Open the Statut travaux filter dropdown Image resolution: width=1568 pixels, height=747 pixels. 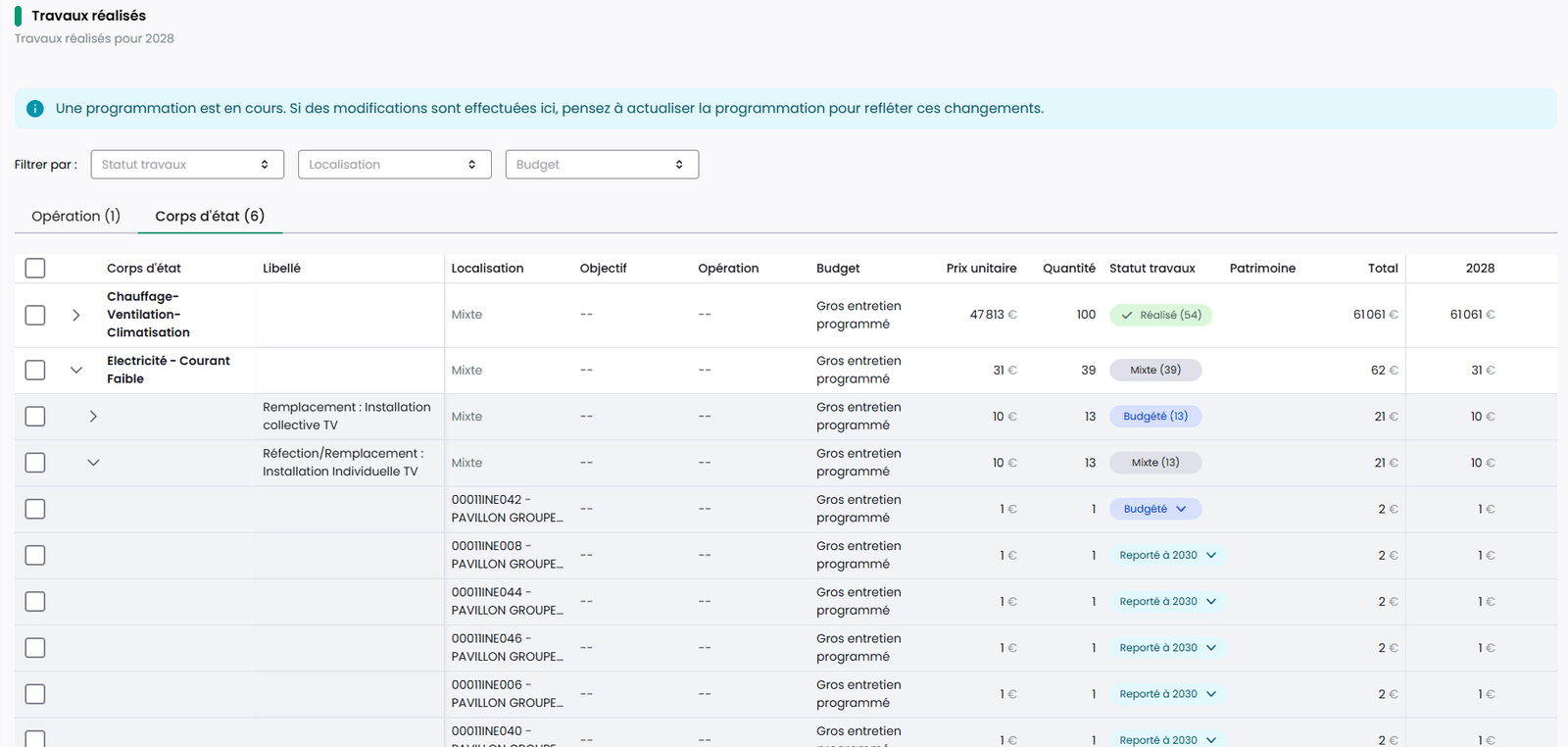point(187,165)
